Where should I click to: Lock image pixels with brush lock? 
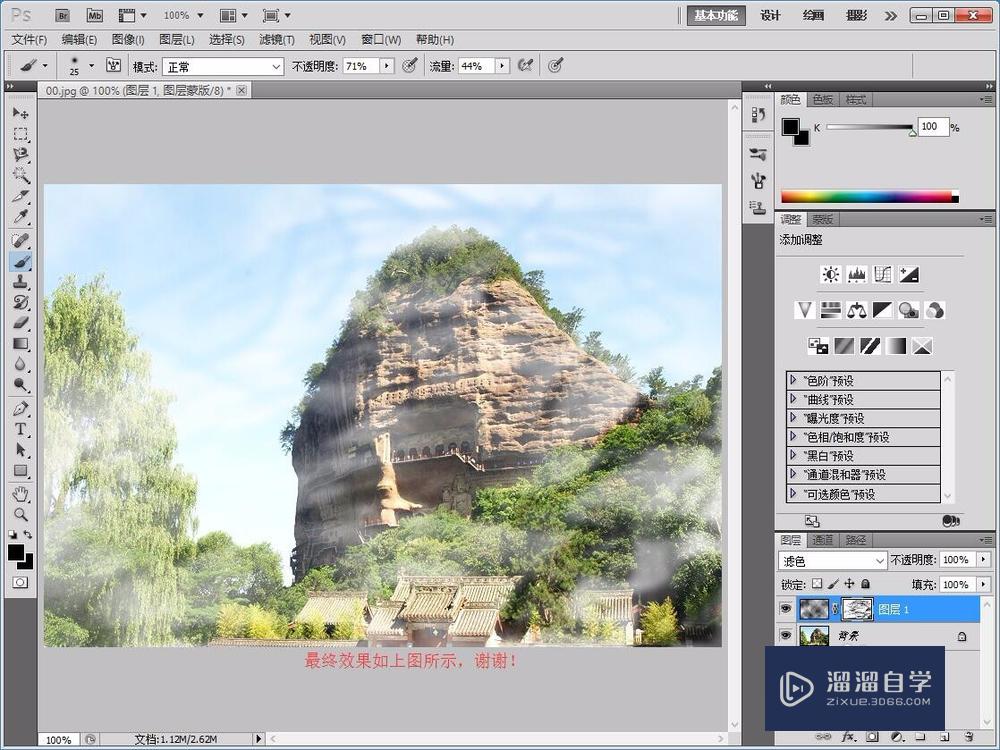pos(833,584)
